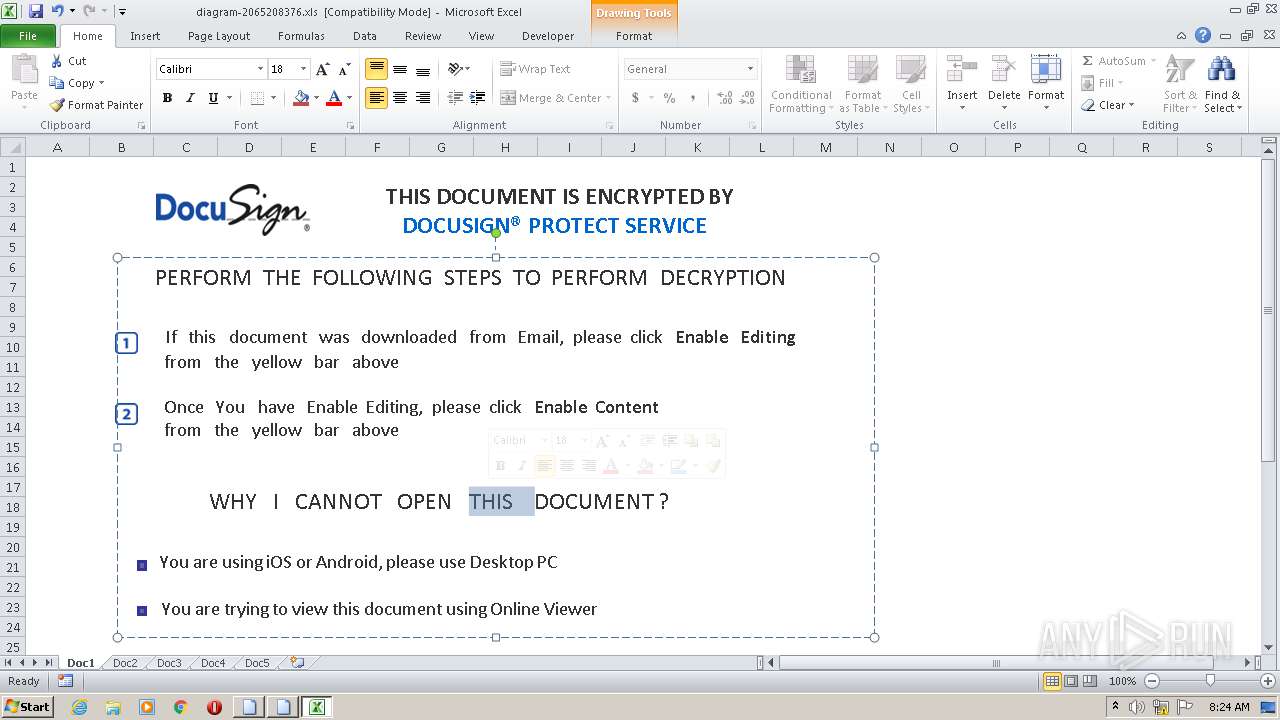Decrease font size with Shrink Font icon
Screen dimensions: 1280x720
point(344,69)
